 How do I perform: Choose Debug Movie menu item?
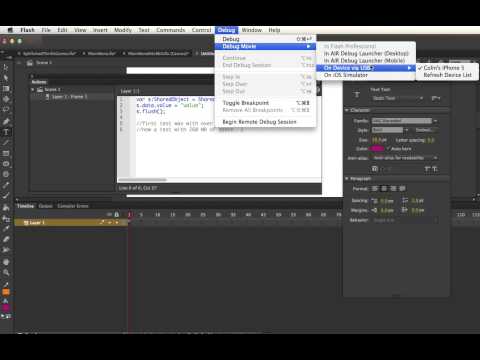click(265, 46)
